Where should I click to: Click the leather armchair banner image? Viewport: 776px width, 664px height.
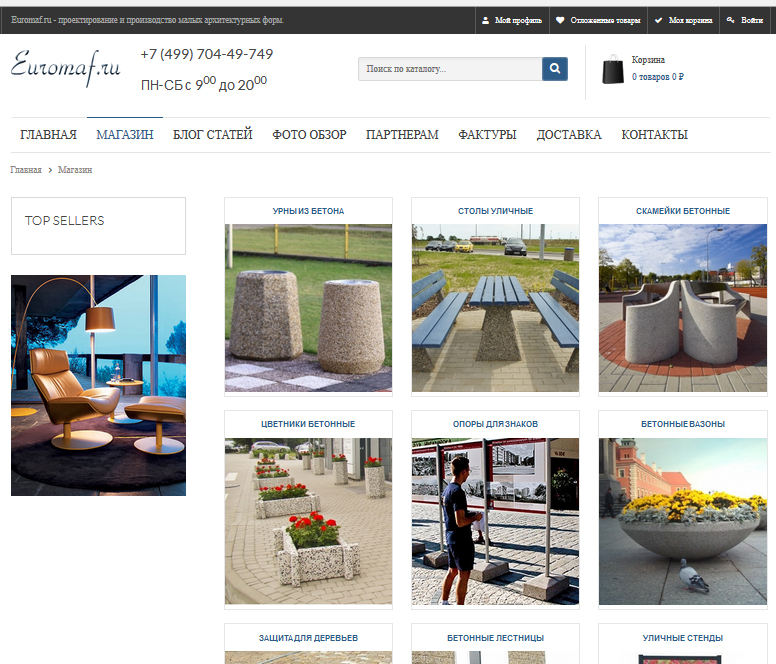[98, 385]
